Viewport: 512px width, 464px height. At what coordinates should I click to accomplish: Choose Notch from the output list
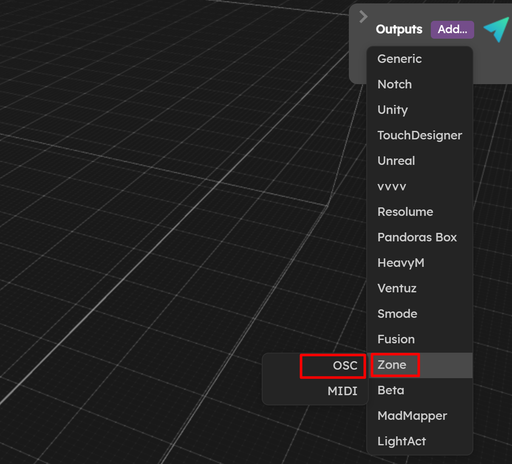(x=420, y=84)
